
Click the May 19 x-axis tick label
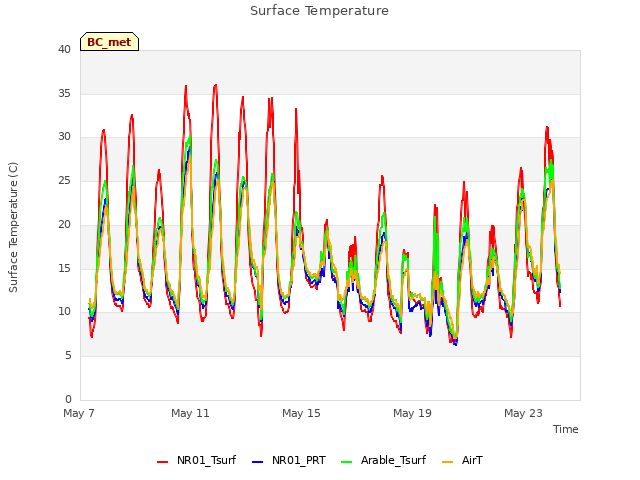pyautogui.click(x=412, y=413)
